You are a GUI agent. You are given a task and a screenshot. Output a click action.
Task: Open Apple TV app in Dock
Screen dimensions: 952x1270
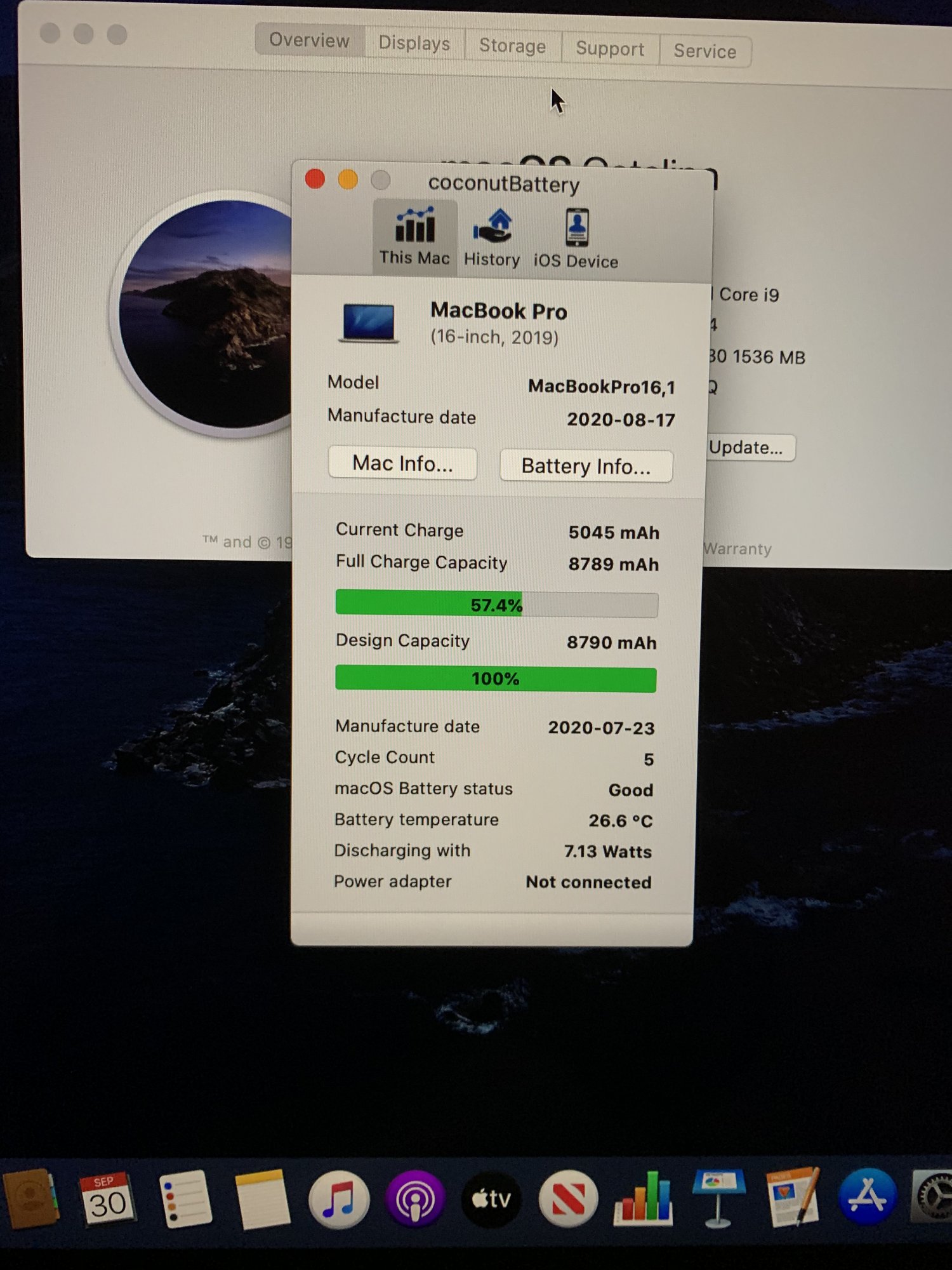click(492, 1199)
